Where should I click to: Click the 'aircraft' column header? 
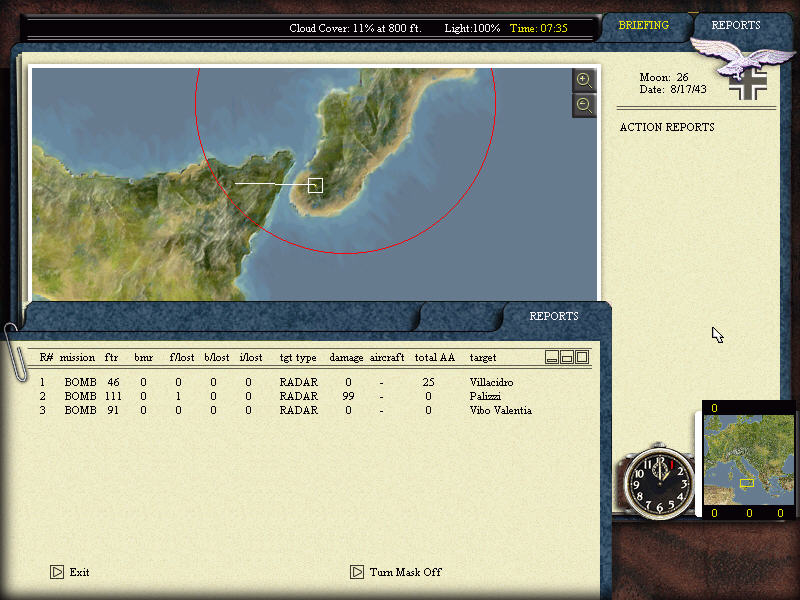click(387, 357)
